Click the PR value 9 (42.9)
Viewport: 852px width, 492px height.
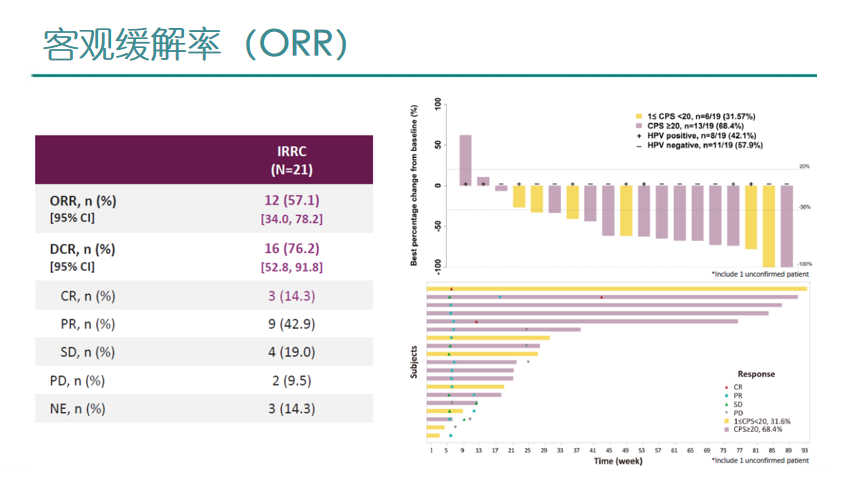click(293, 324)
